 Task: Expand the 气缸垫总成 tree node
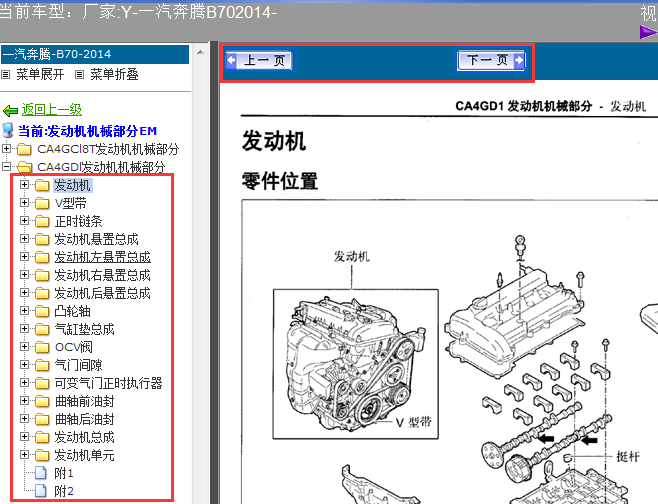point(24,329)
